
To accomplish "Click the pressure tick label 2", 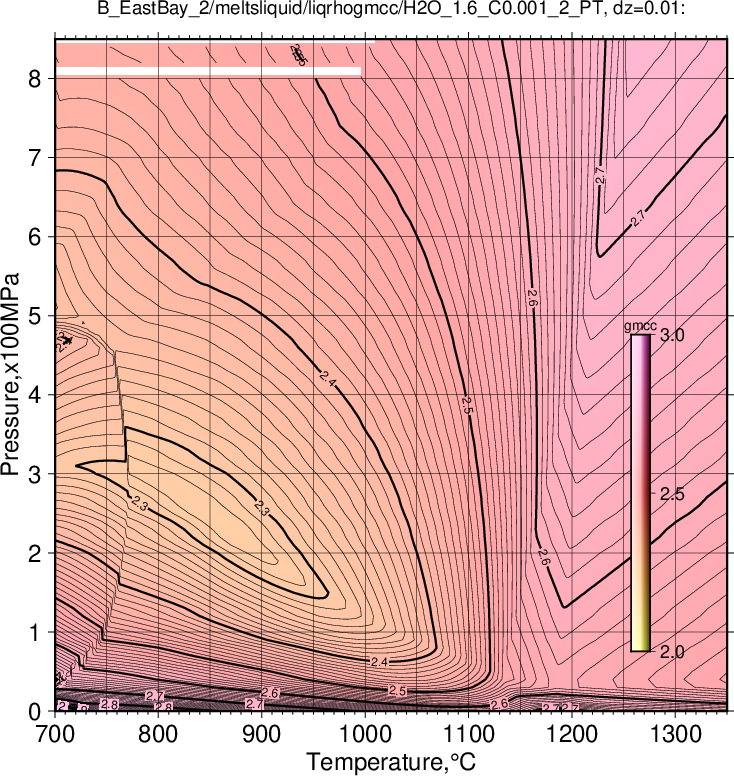I will click(35, 554).
